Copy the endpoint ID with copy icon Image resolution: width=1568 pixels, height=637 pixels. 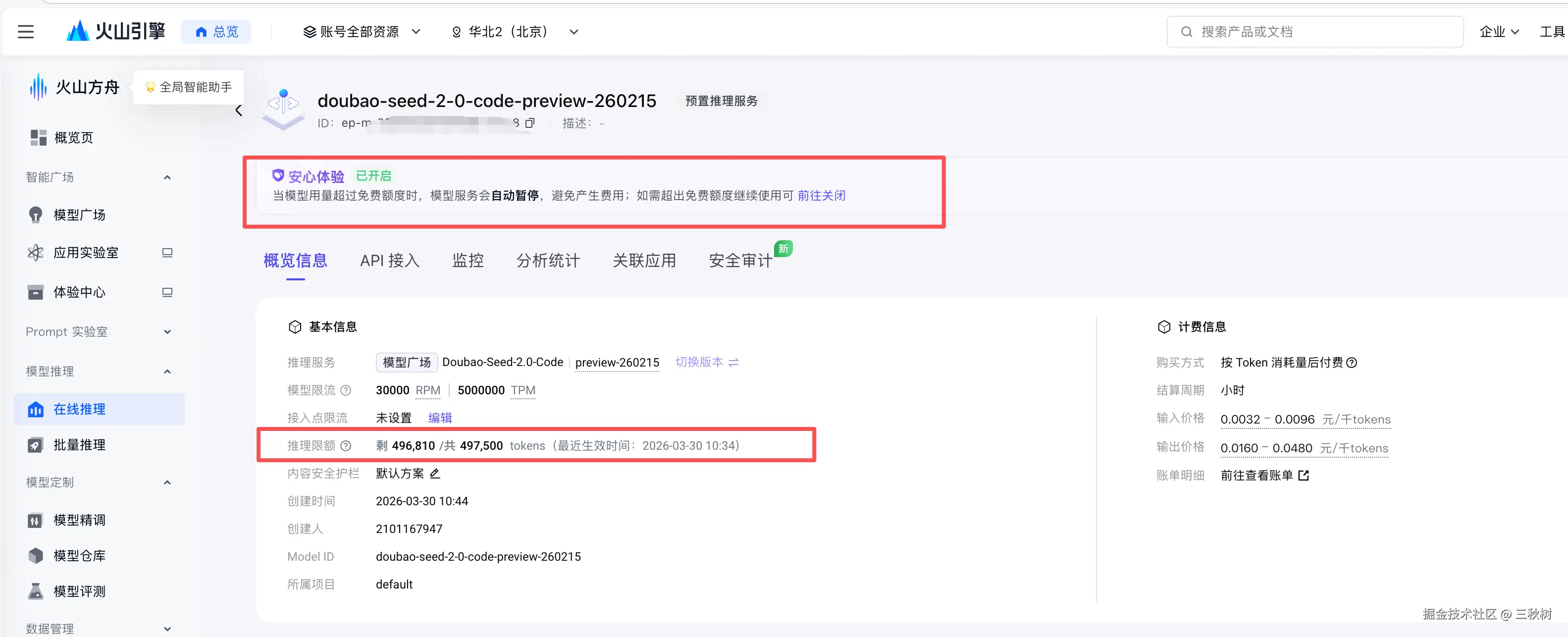[529, 123]
